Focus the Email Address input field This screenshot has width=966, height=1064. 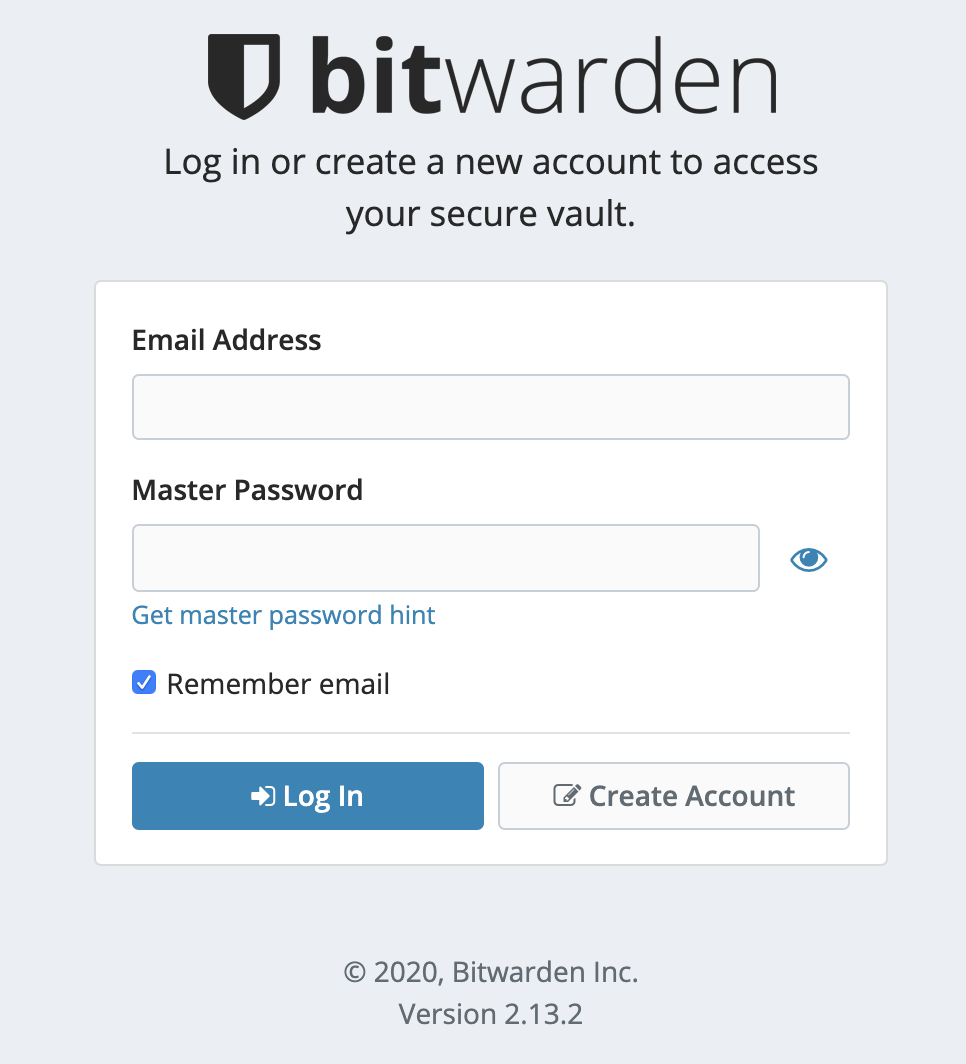click(490, 407)
